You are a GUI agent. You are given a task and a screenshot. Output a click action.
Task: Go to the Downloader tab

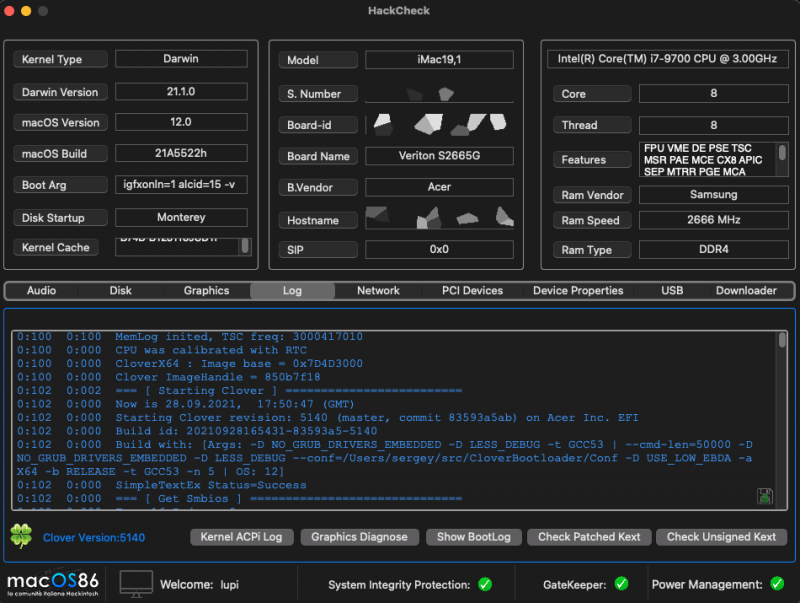click(x=746, y=291)
